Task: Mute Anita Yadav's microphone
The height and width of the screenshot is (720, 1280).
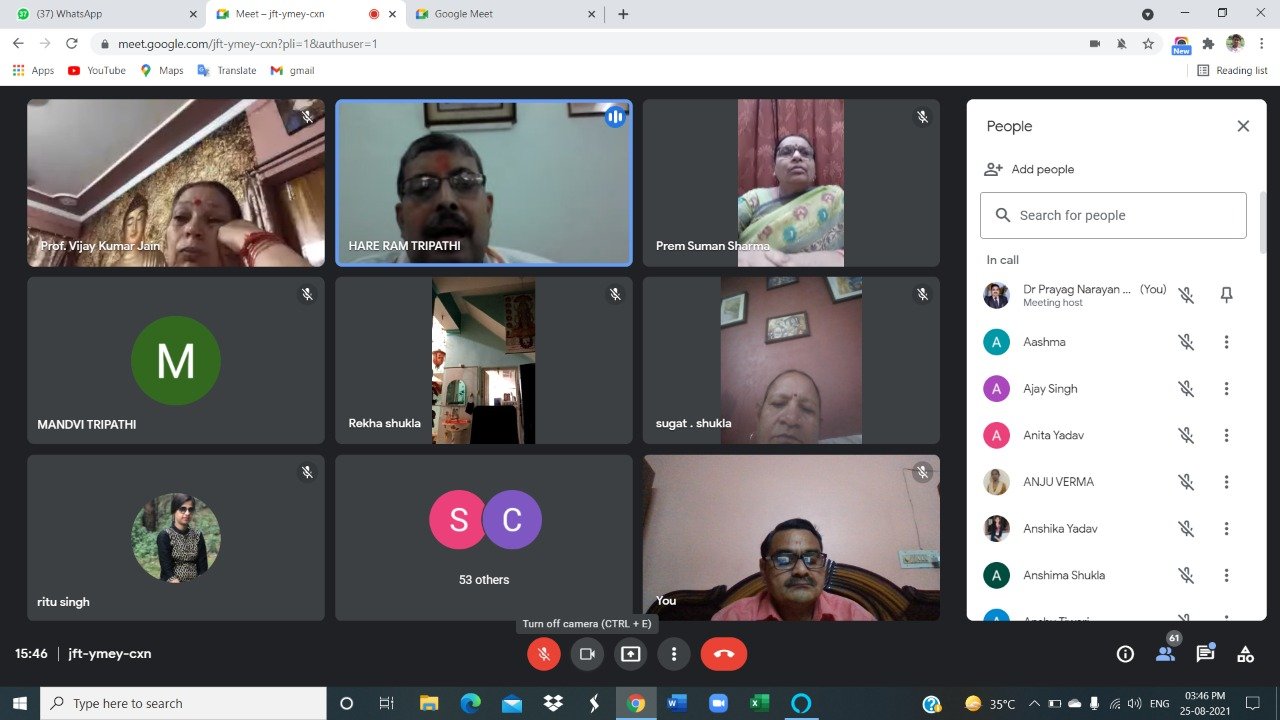Action: coord(1186,435)
